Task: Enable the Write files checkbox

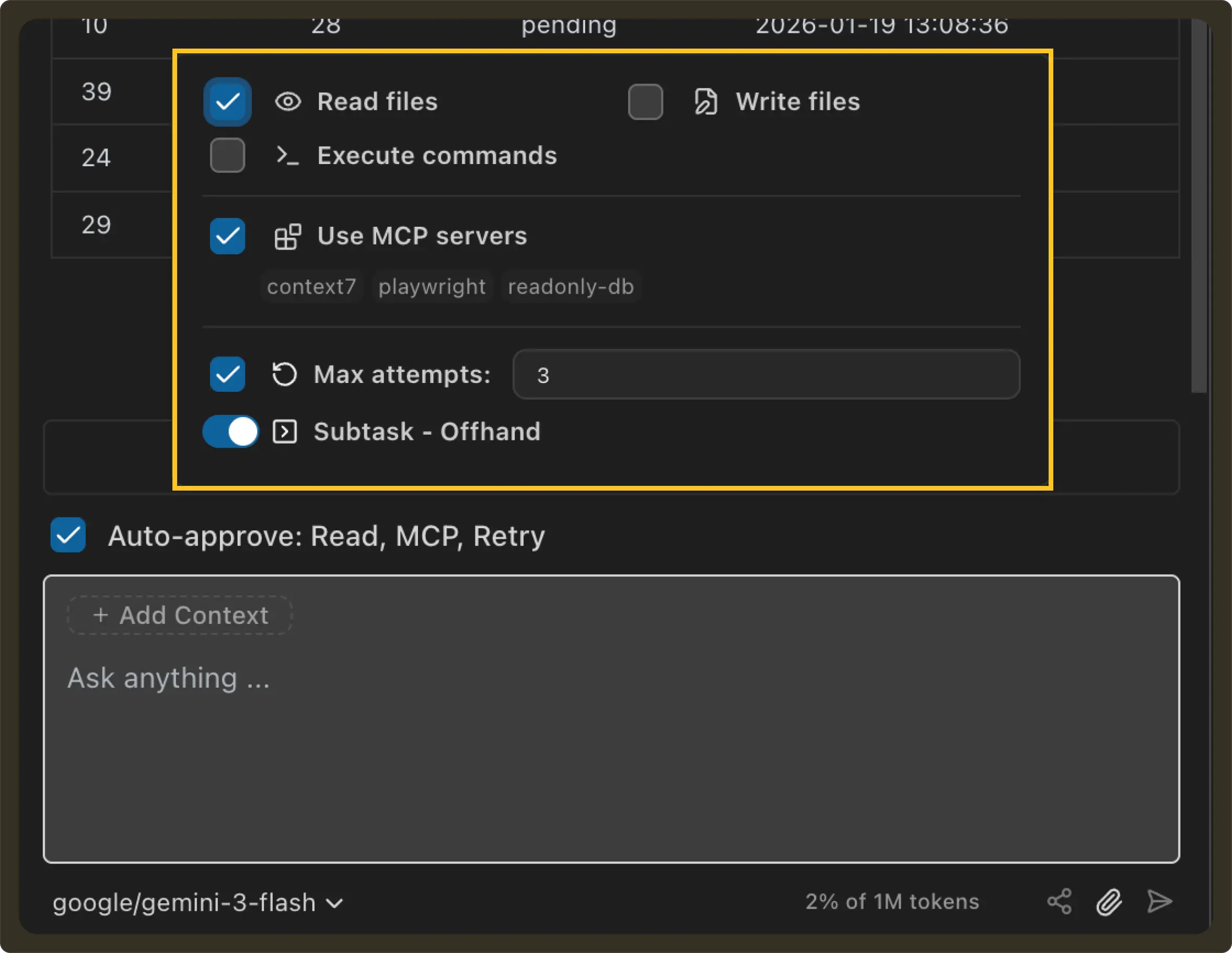Action: click(645, 102)
